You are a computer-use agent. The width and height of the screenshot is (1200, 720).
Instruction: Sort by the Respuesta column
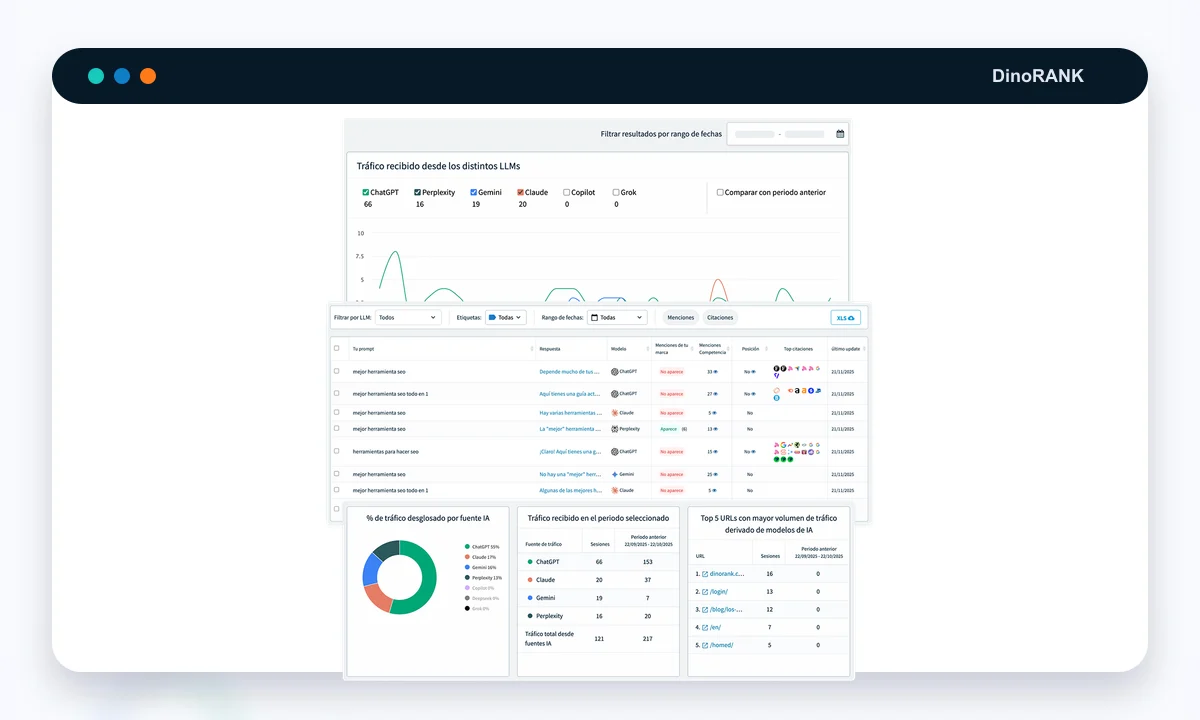coord(571,349)
